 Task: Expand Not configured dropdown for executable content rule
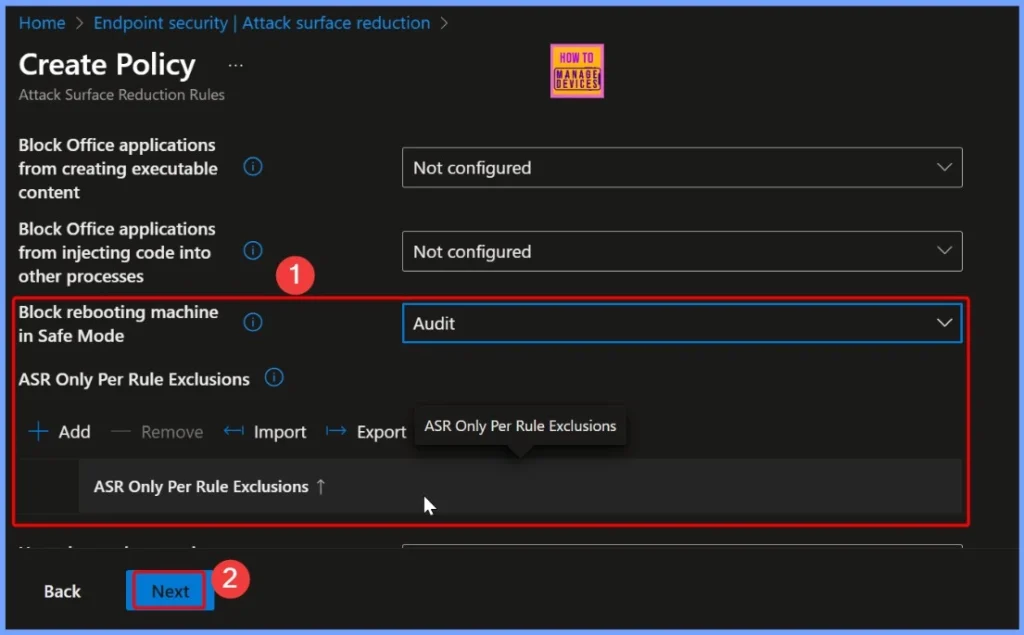pyautogui.click(x=682, y=167)
